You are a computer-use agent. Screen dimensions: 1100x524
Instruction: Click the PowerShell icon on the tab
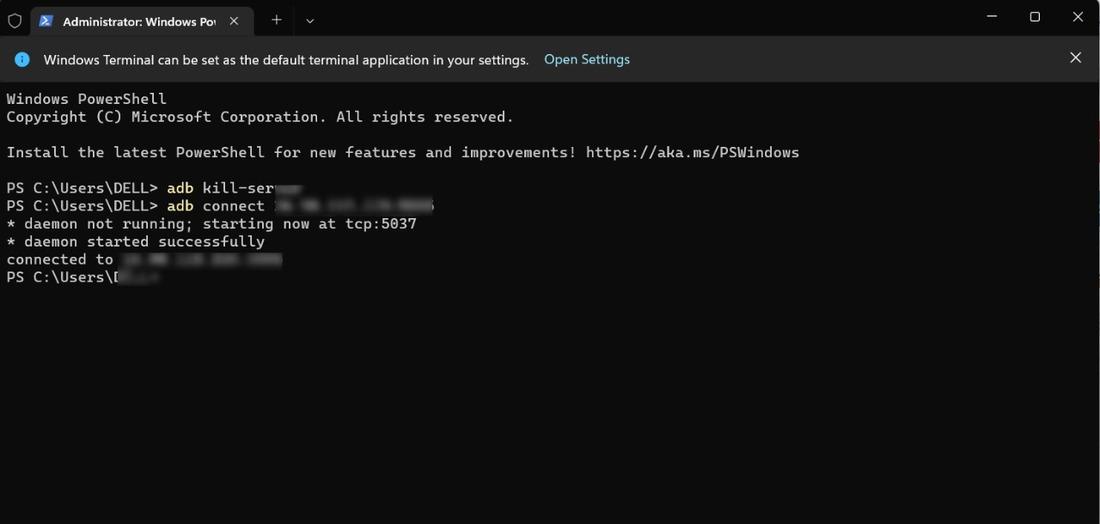pos(46,20)
